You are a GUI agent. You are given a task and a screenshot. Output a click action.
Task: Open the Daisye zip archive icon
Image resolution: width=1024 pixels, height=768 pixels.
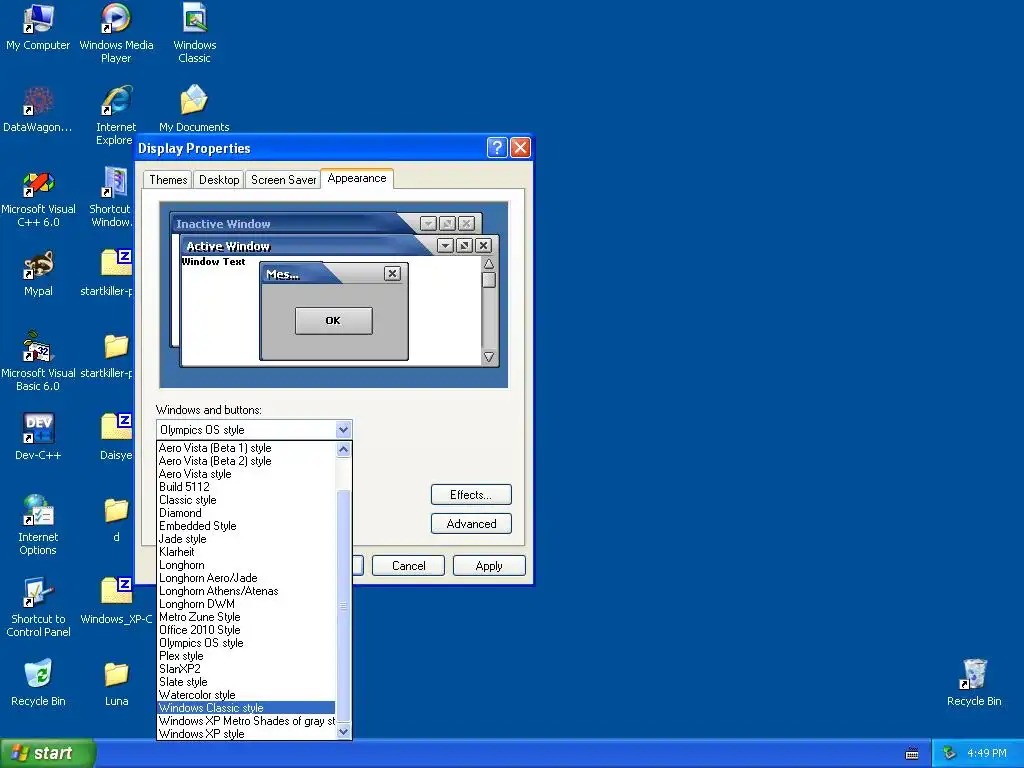(116, 436)
